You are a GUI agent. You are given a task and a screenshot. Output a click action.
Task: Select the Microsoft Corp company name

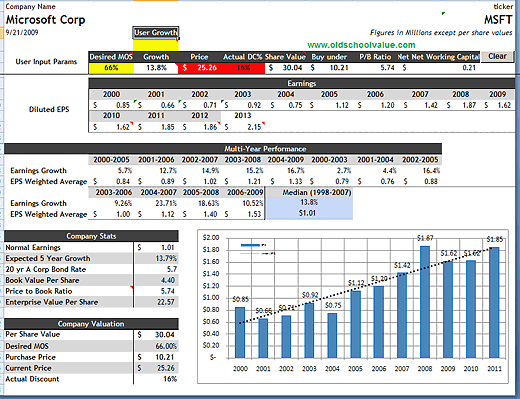46,20
